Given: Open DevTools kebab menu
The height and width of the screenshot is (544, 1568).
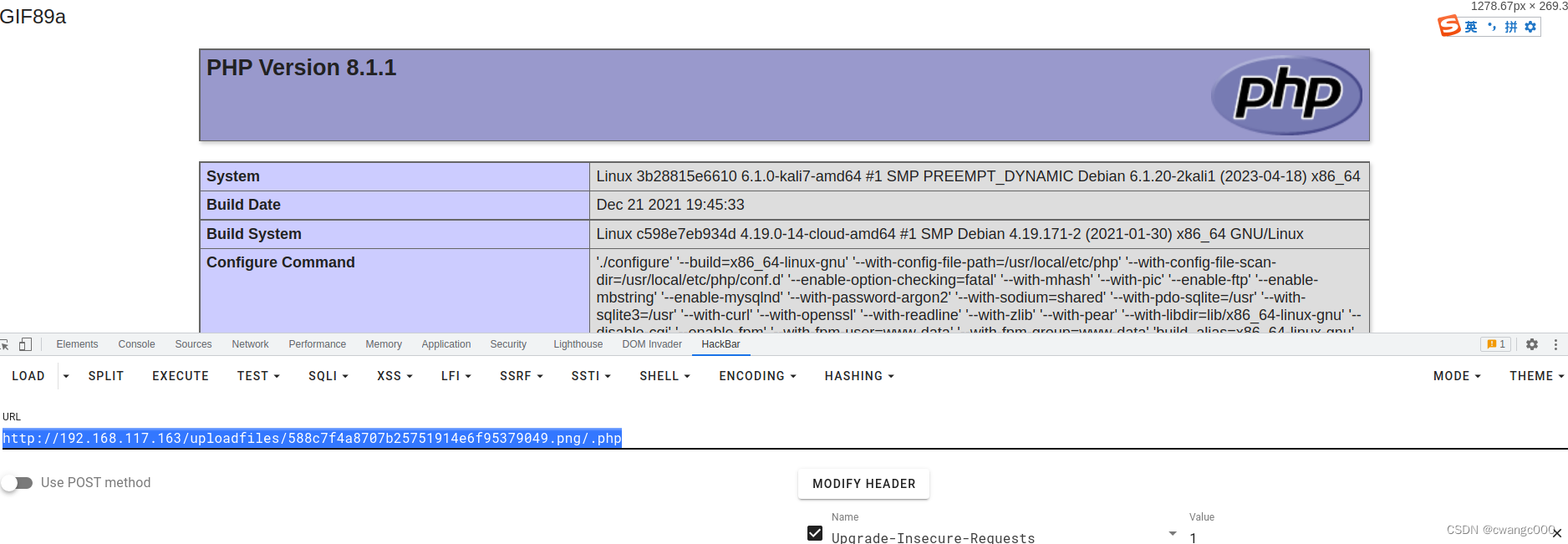Looking at the screenshot, I should coord(1555,344).
